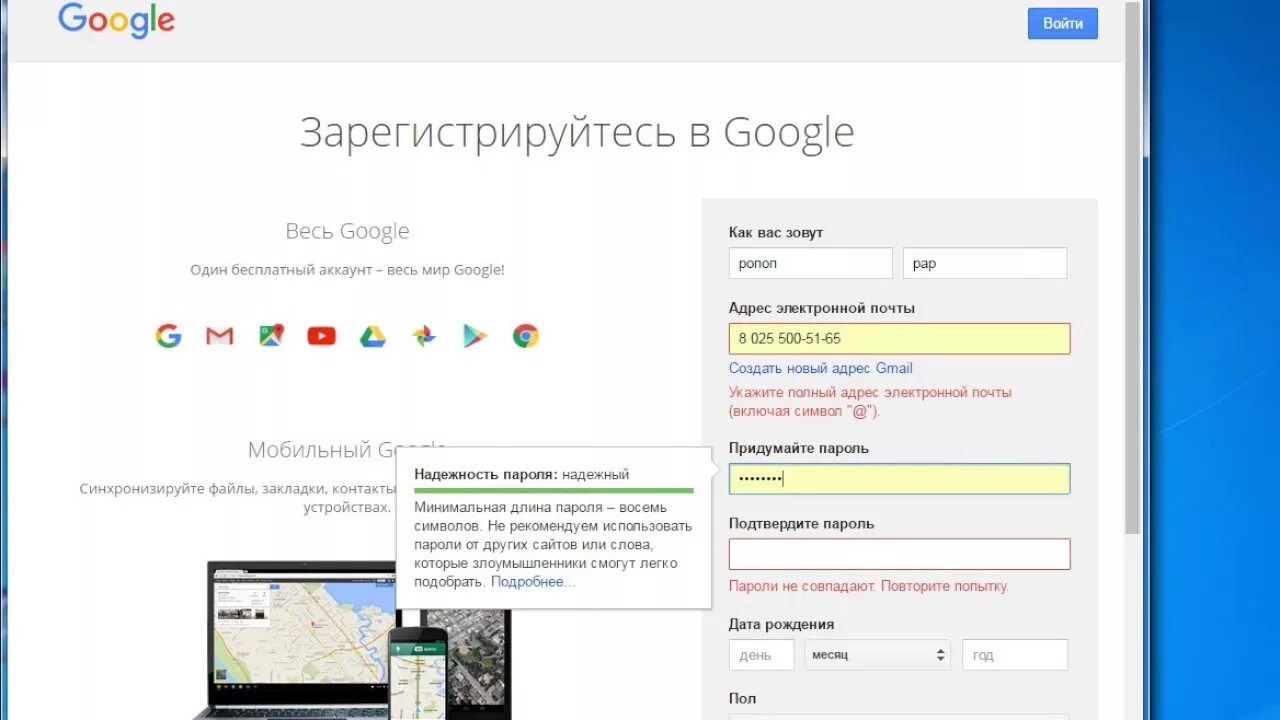
Task: Click the last name field containing рар
Action: (x=985, y=263)
